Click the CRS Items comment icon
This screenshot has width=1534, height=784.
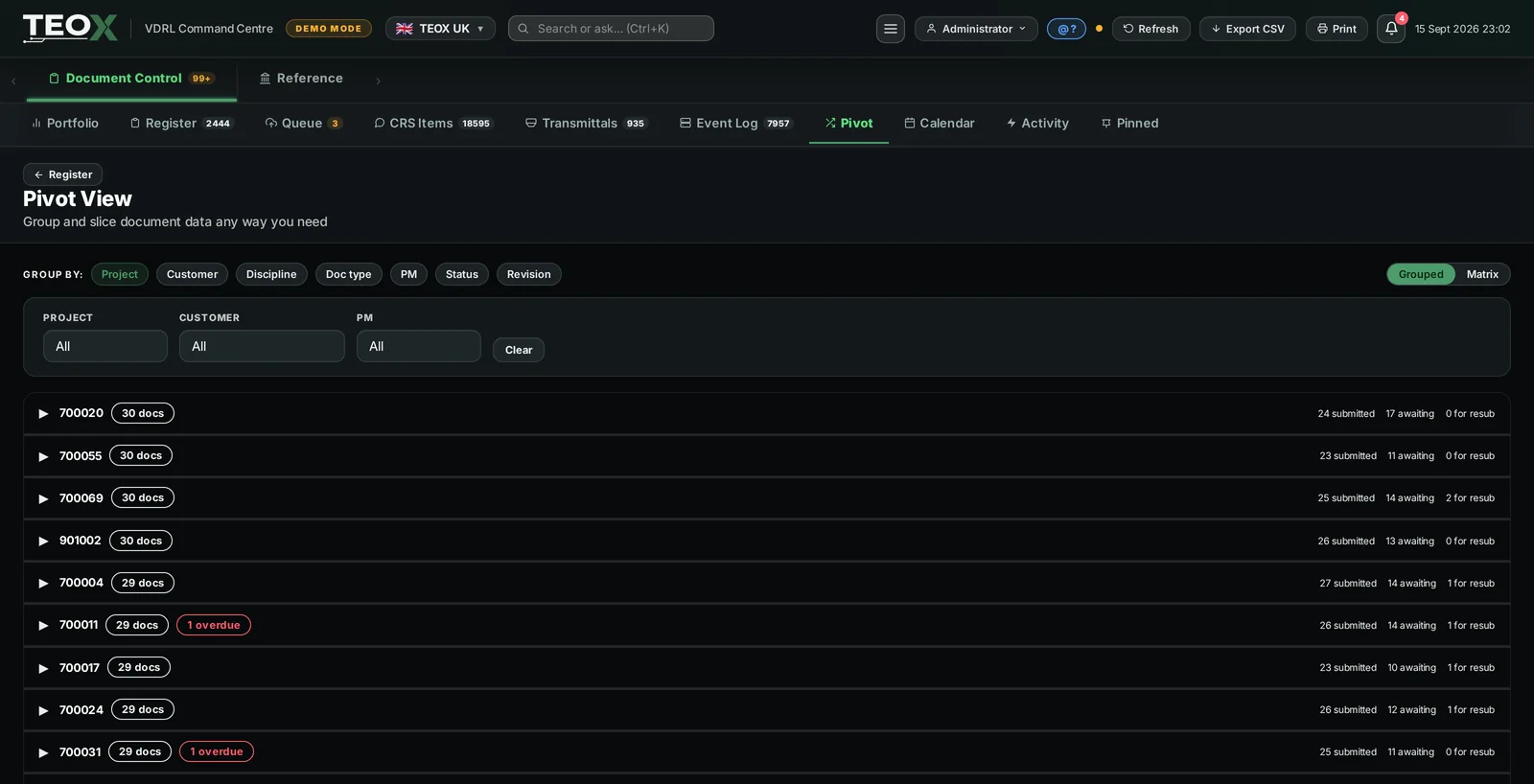point(380,124)
